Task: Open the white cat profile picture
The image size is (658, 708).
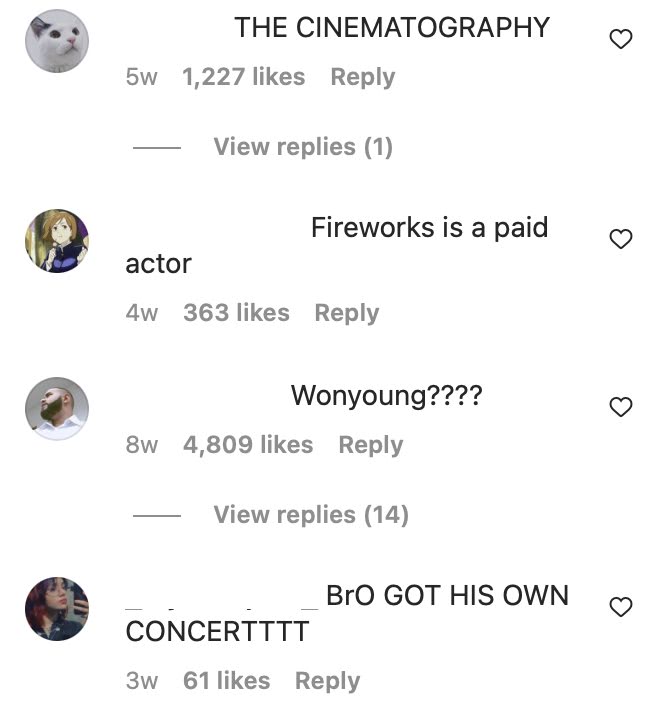Action: coord(57,41)
